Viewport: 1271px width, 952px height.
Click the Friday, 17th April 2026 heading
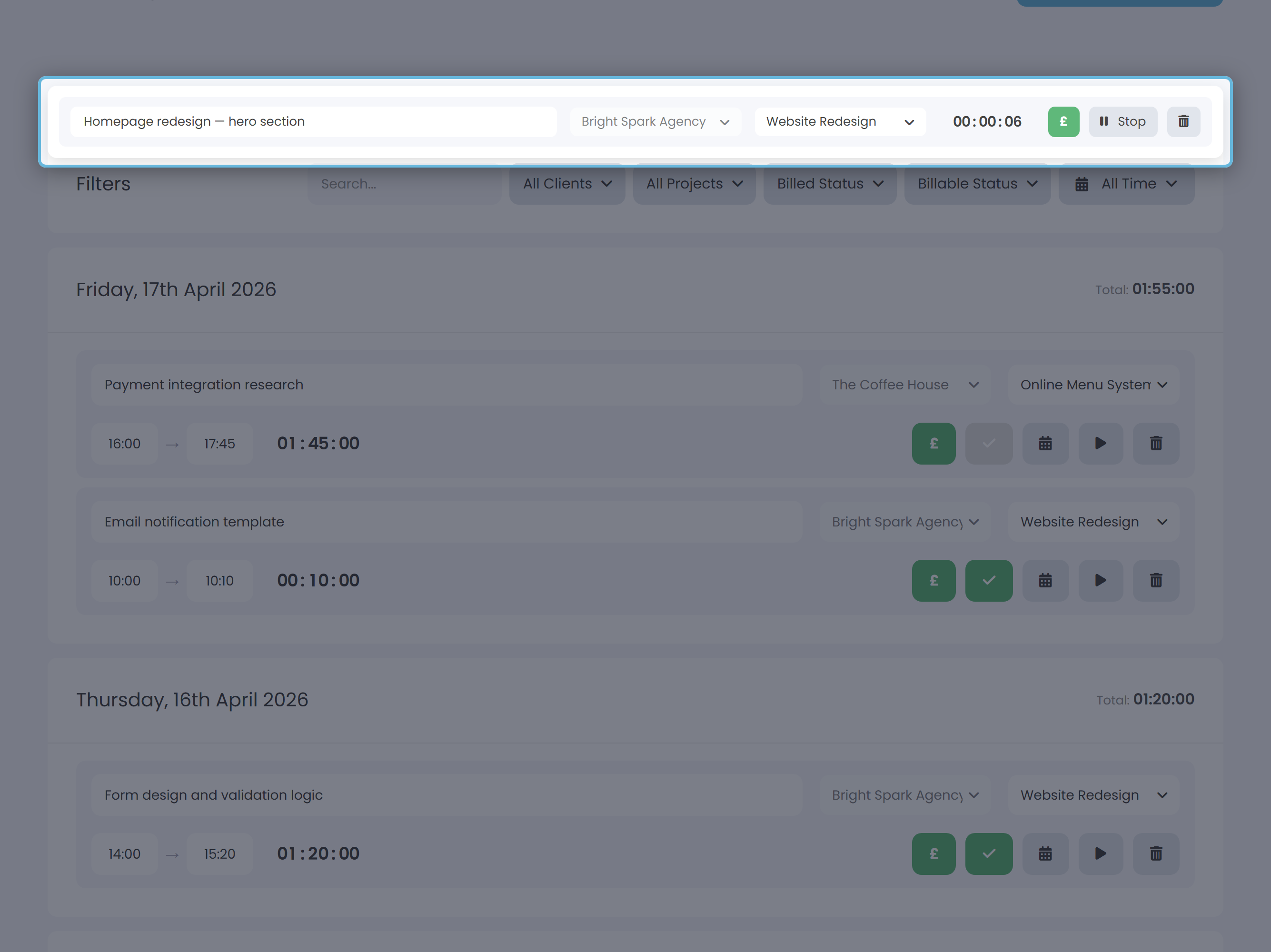(x=176, y=289)
